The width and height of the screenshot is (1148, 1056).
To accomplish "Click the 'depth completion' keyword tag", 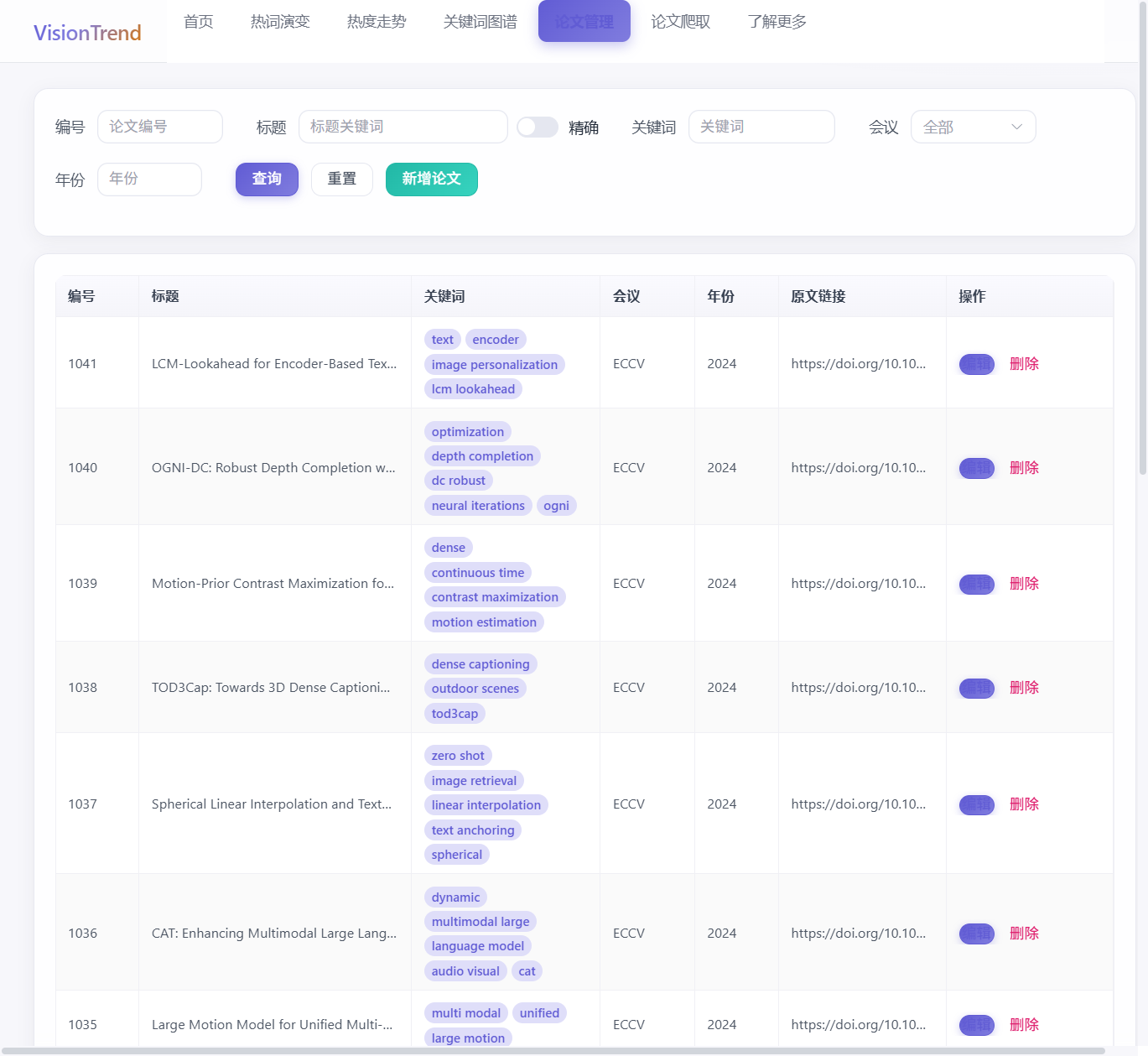I will pos(482,455).
